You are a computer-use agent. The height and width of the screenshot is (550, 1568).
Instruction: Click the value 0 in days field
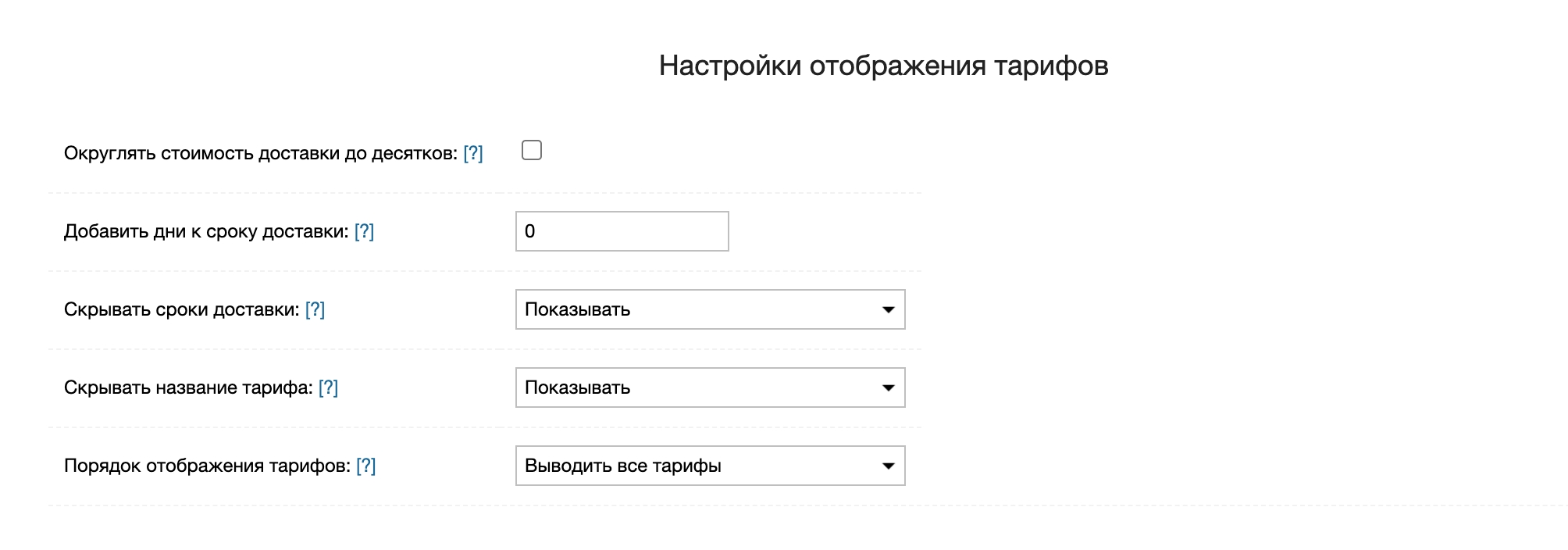[530, 231]
